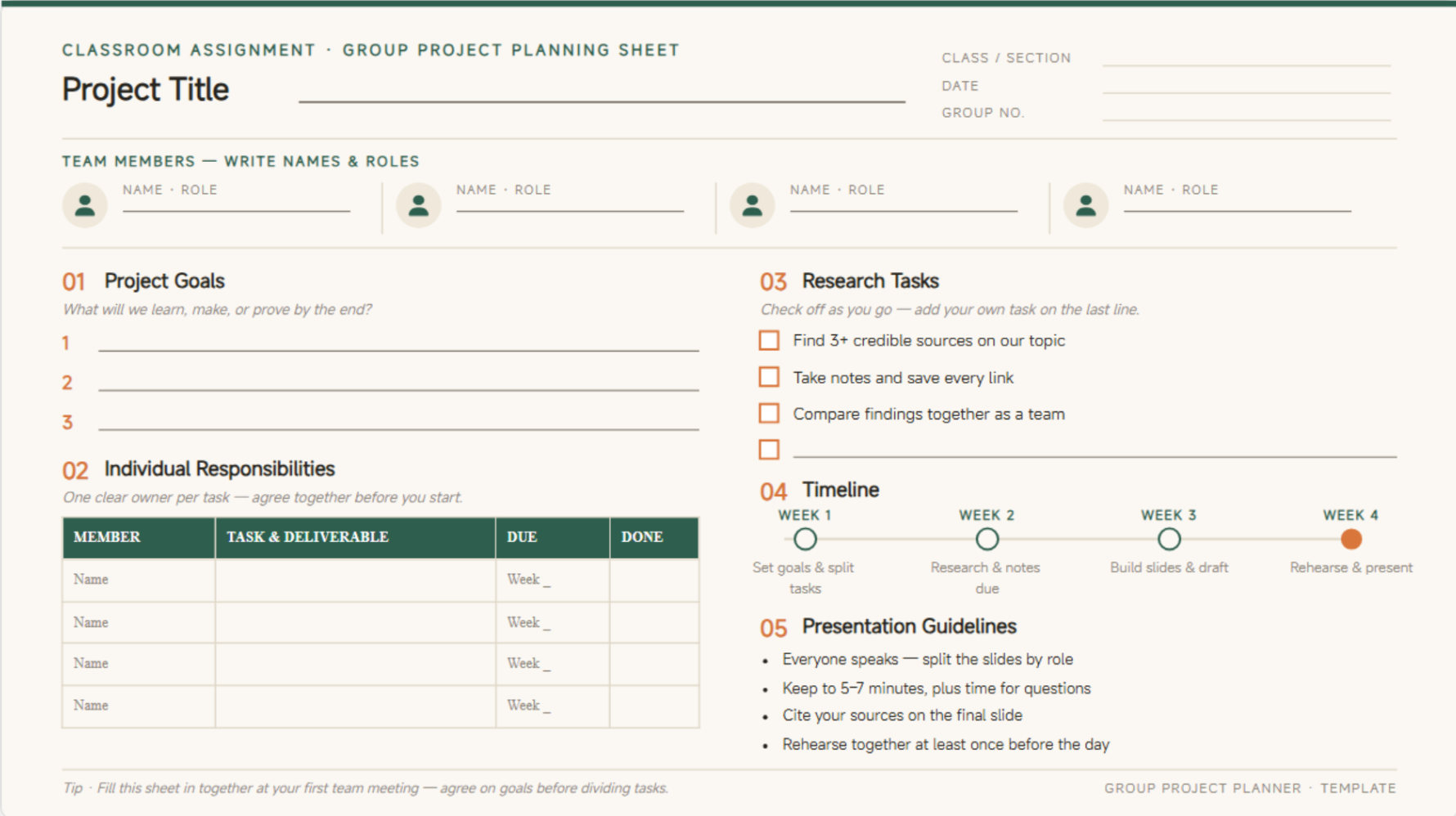
Task: Click the MEMBER column header
Action: coord(139,537)
